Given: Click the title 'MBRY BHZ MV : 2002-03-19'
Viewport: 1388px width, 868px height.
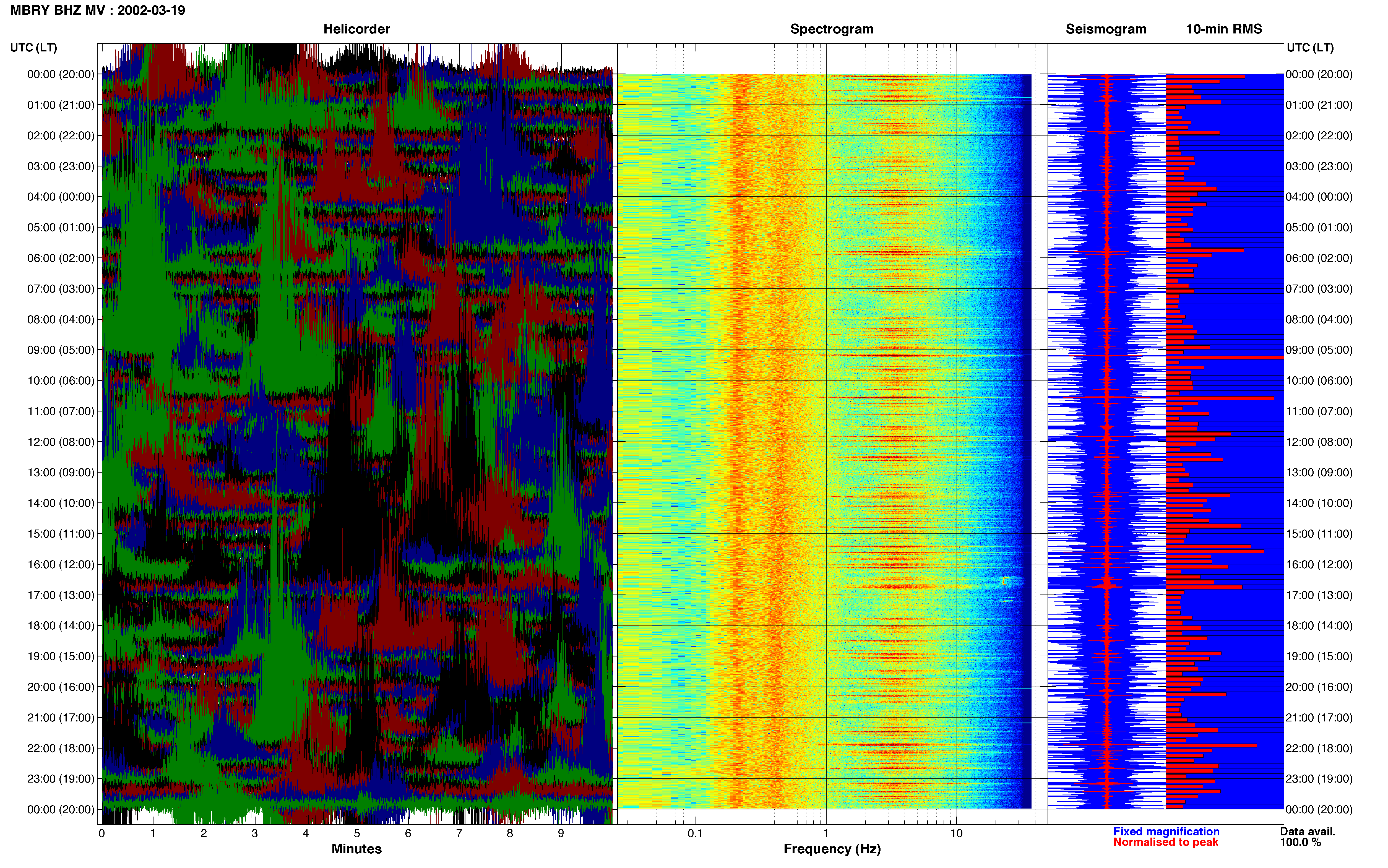Looking at the screenshot, I should coord(98,10).
